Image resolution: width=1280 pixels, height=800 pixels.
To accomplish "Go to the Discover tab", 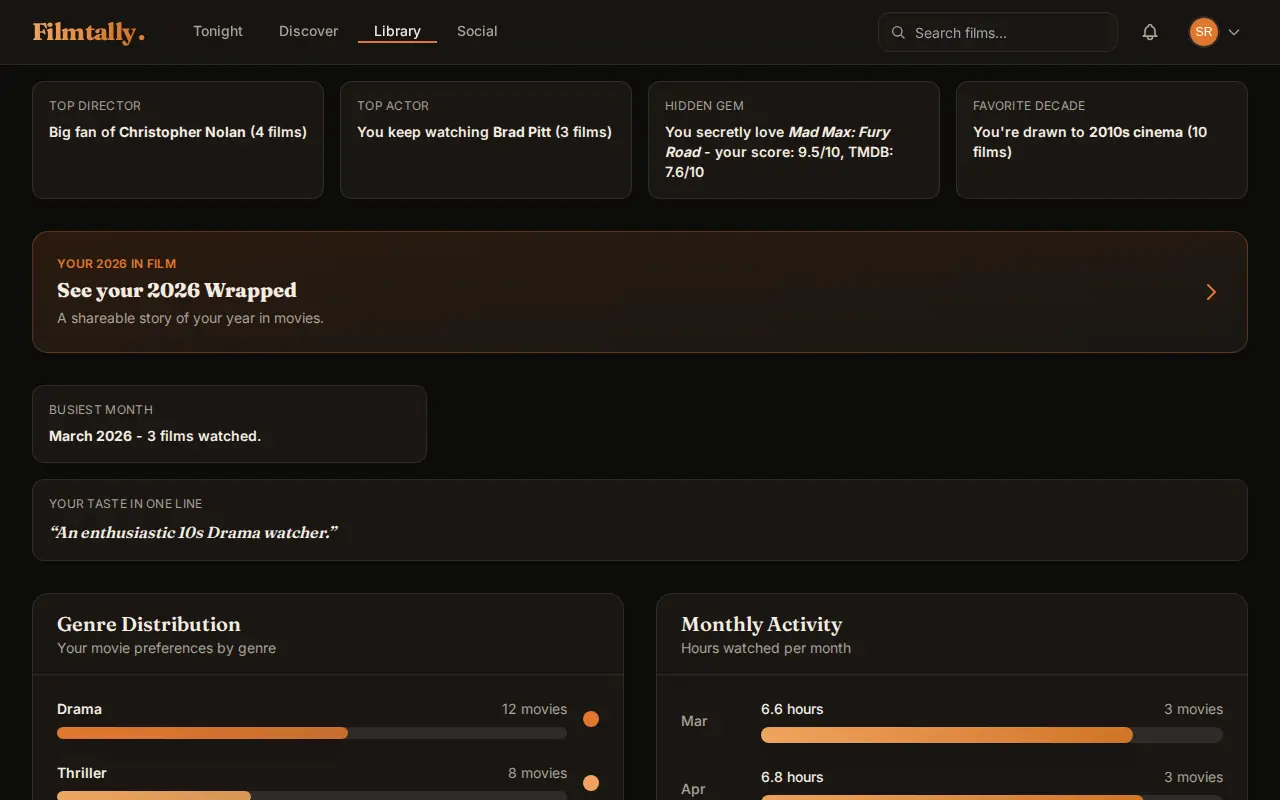I will (x=308, y=31).
